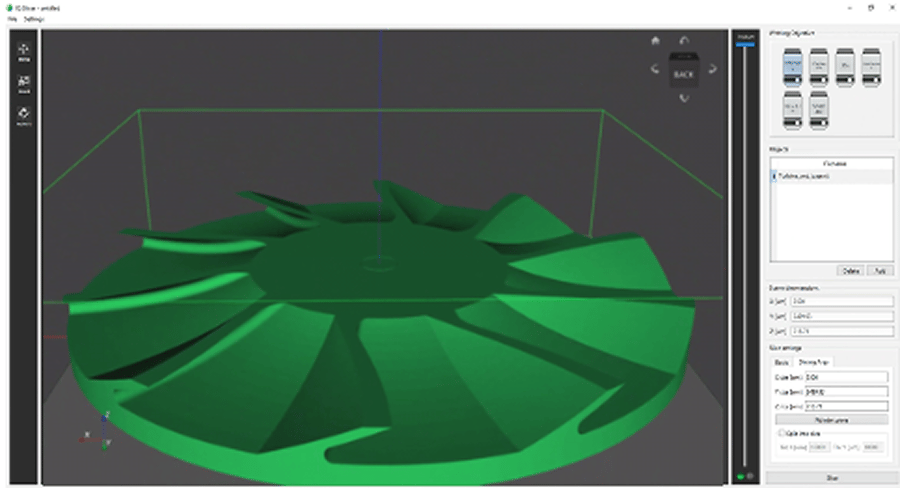Select the first objective in the bottom row

[793, 110]
